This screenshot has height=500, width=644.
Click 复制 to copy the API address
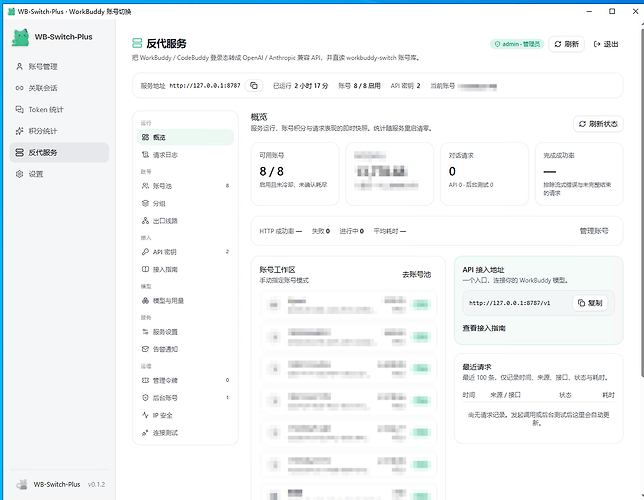(590, 303)
